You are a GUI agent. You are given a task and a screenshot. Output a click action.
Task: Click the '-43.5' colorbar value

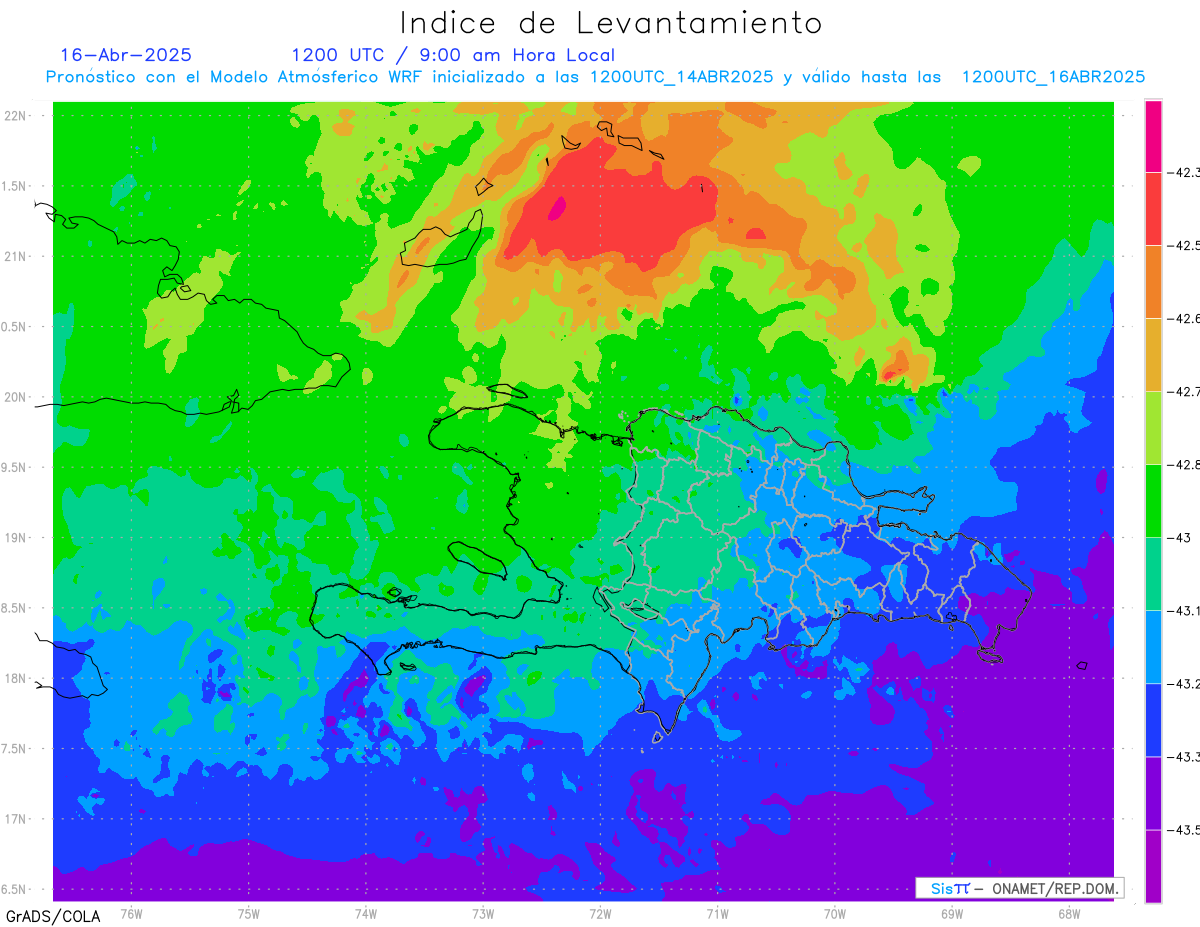[1184, 830]
